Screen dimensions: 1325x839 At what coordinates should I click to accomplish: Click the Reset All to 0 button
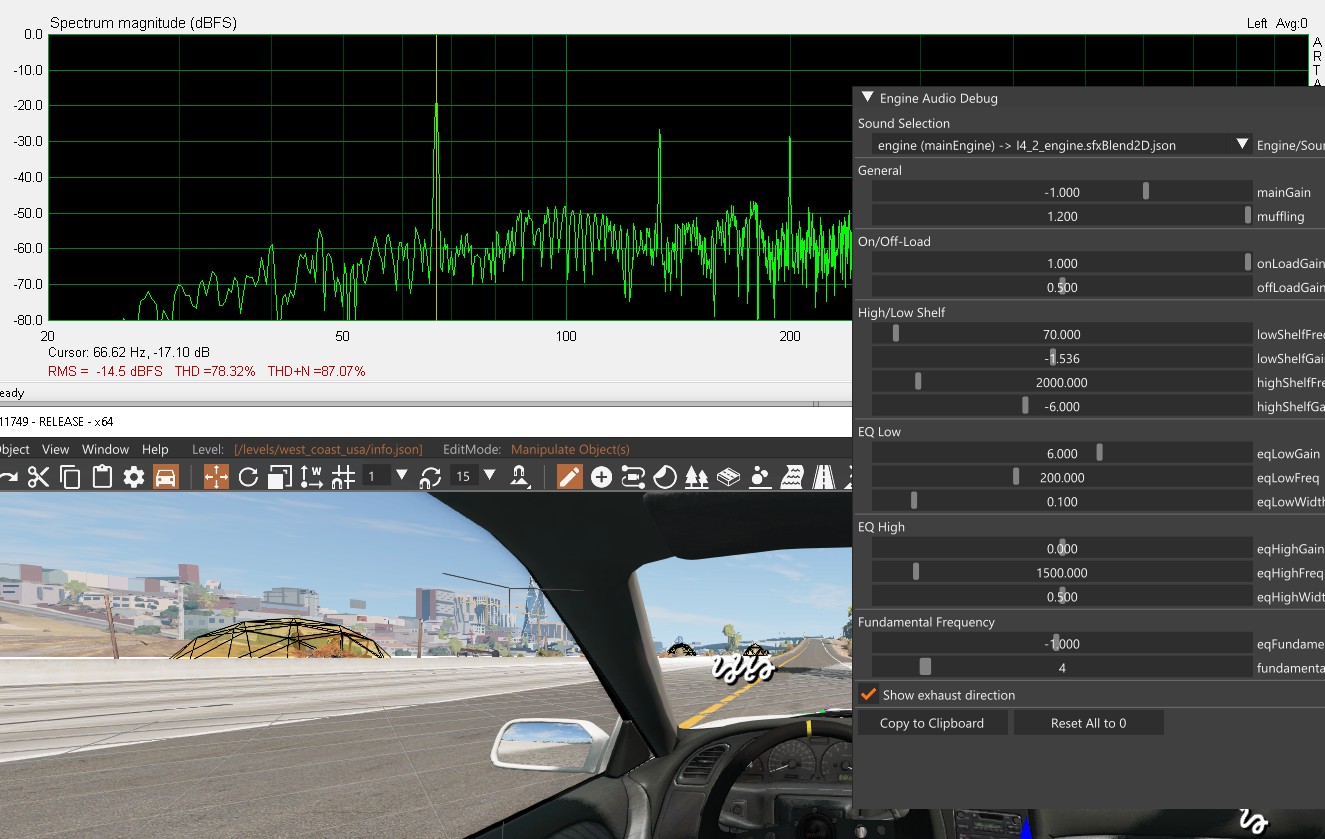(x=1088, y=723)
